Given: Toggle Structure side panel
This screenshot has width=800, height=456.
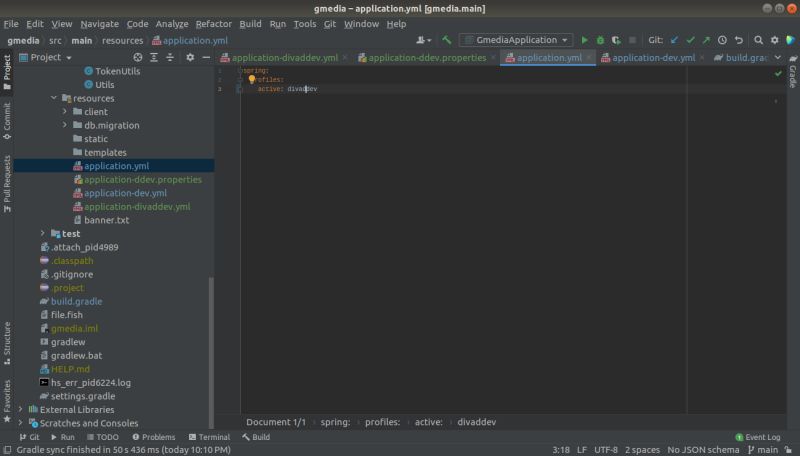Looking at the screenshot, I should (7, 343).
